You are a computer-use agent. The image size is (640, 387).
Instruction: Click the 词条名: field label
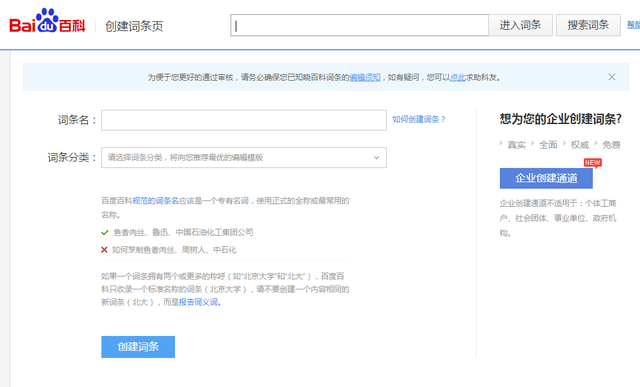(77, 120)
